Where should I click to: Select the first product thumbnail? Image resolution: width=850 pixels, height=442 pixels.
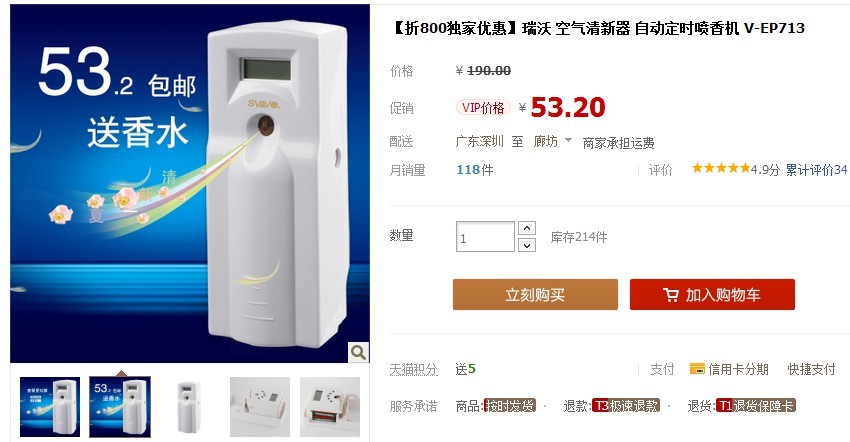(50, 407)
